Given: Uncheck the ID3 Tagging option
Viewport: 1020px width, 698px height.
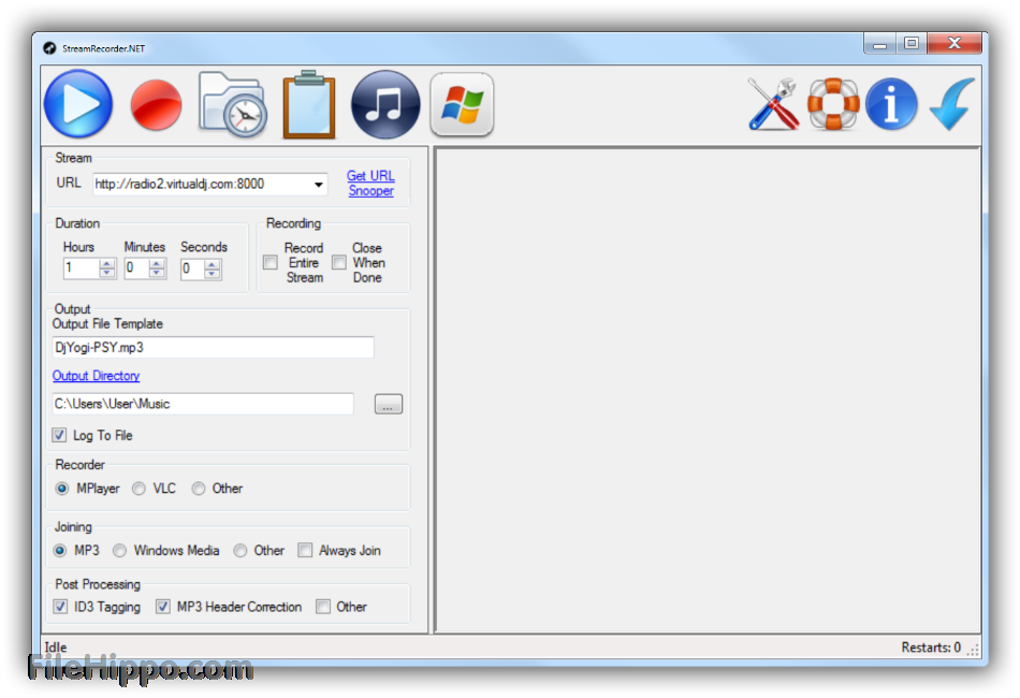Looking at the screenshot, I should [60, 606].
